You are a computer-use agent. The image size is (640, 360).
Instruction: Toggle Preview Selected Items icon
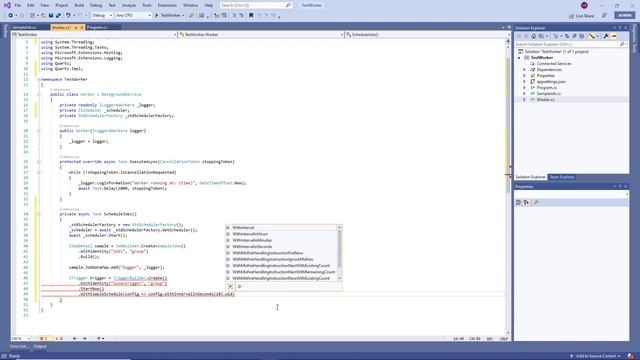613,36
